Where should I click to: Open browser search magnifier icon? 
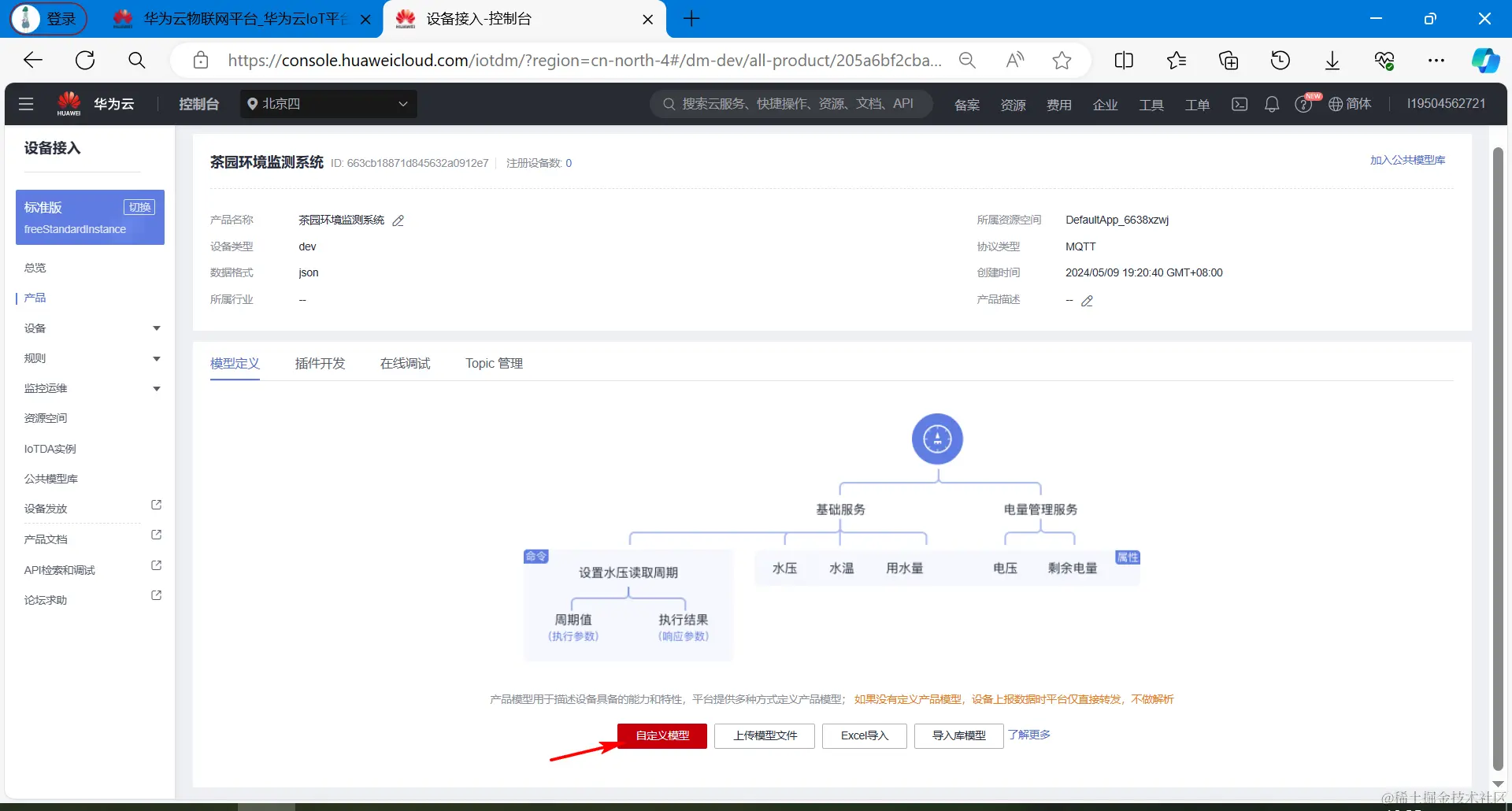click(137, 61)
